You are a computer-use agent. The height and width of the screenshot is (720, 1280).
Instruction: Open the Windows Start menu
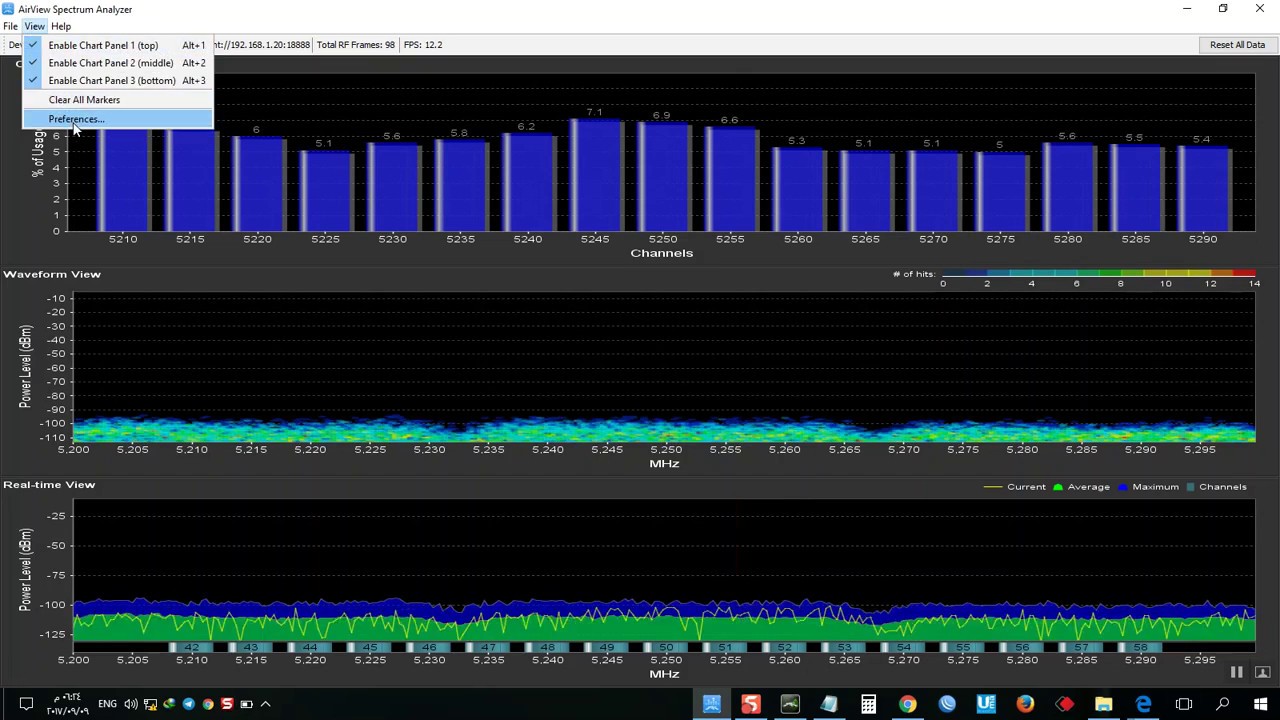(1260, 704)
